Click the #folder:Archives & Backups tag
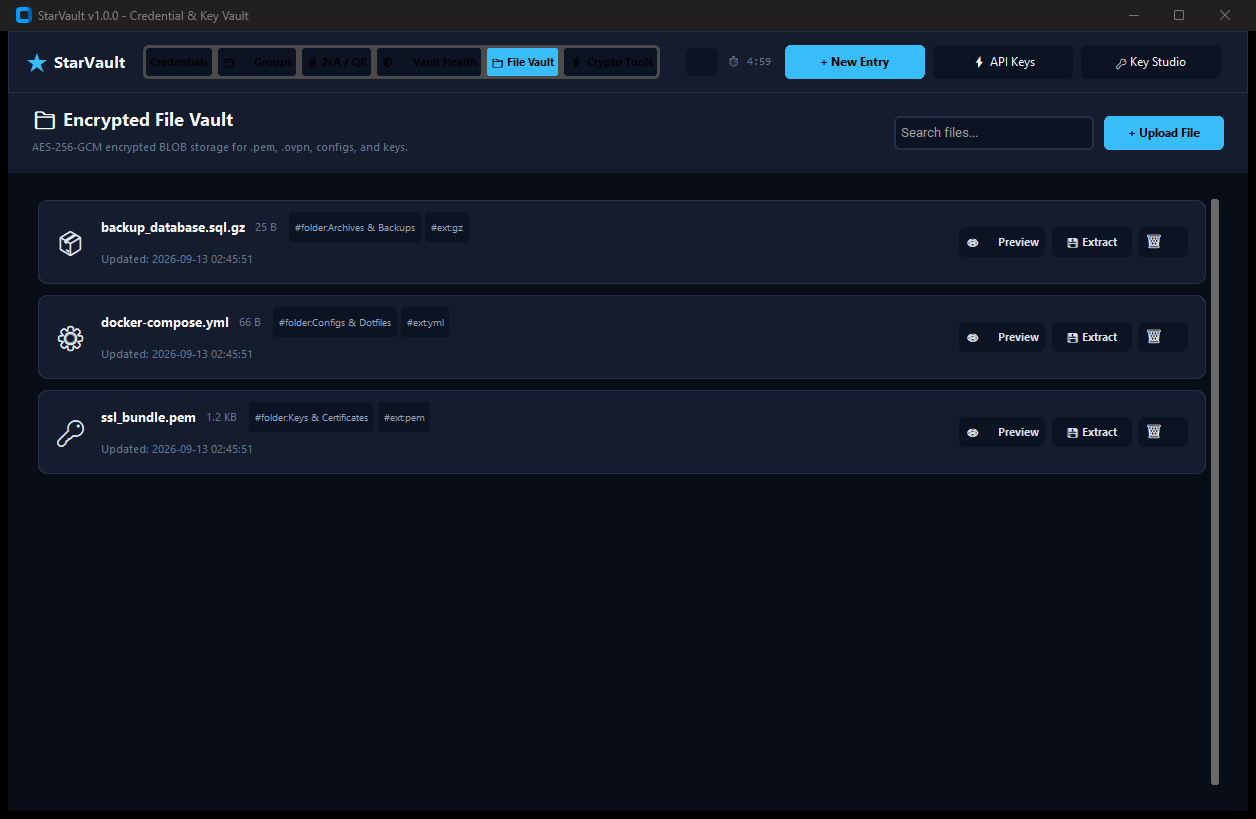The image size is (1256, 819). pos(355,227)
